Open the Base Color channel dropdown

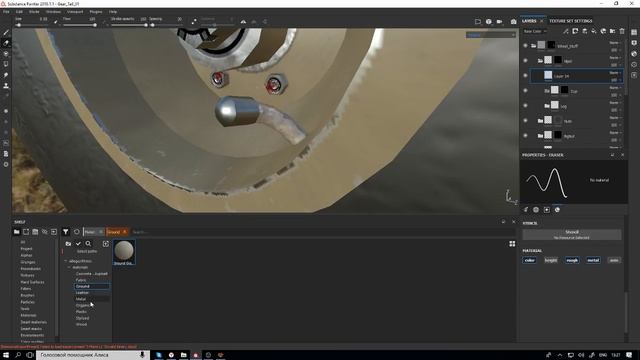[535, 31]
